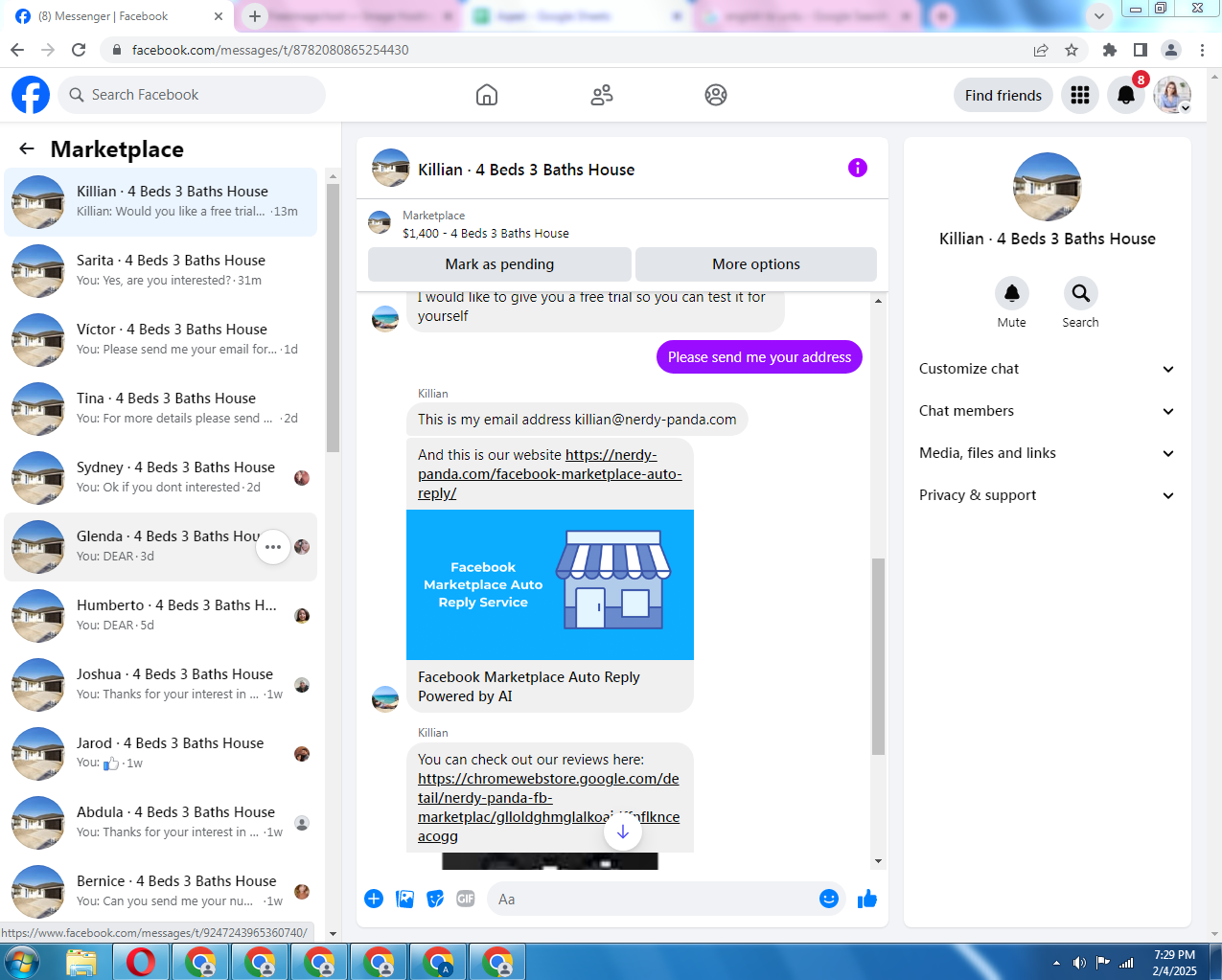Open the Chrome web store reviews link

pos(548,808)
